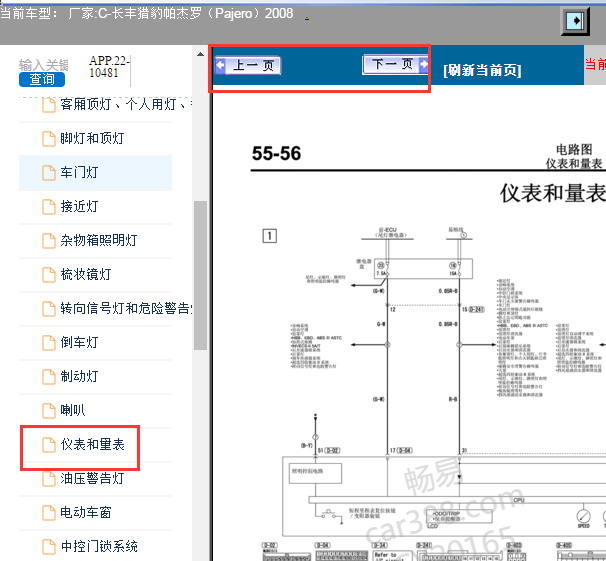This screenshot has width=606, height=561.
Task: Open the 电动车窗 entry
Action: 85,512
